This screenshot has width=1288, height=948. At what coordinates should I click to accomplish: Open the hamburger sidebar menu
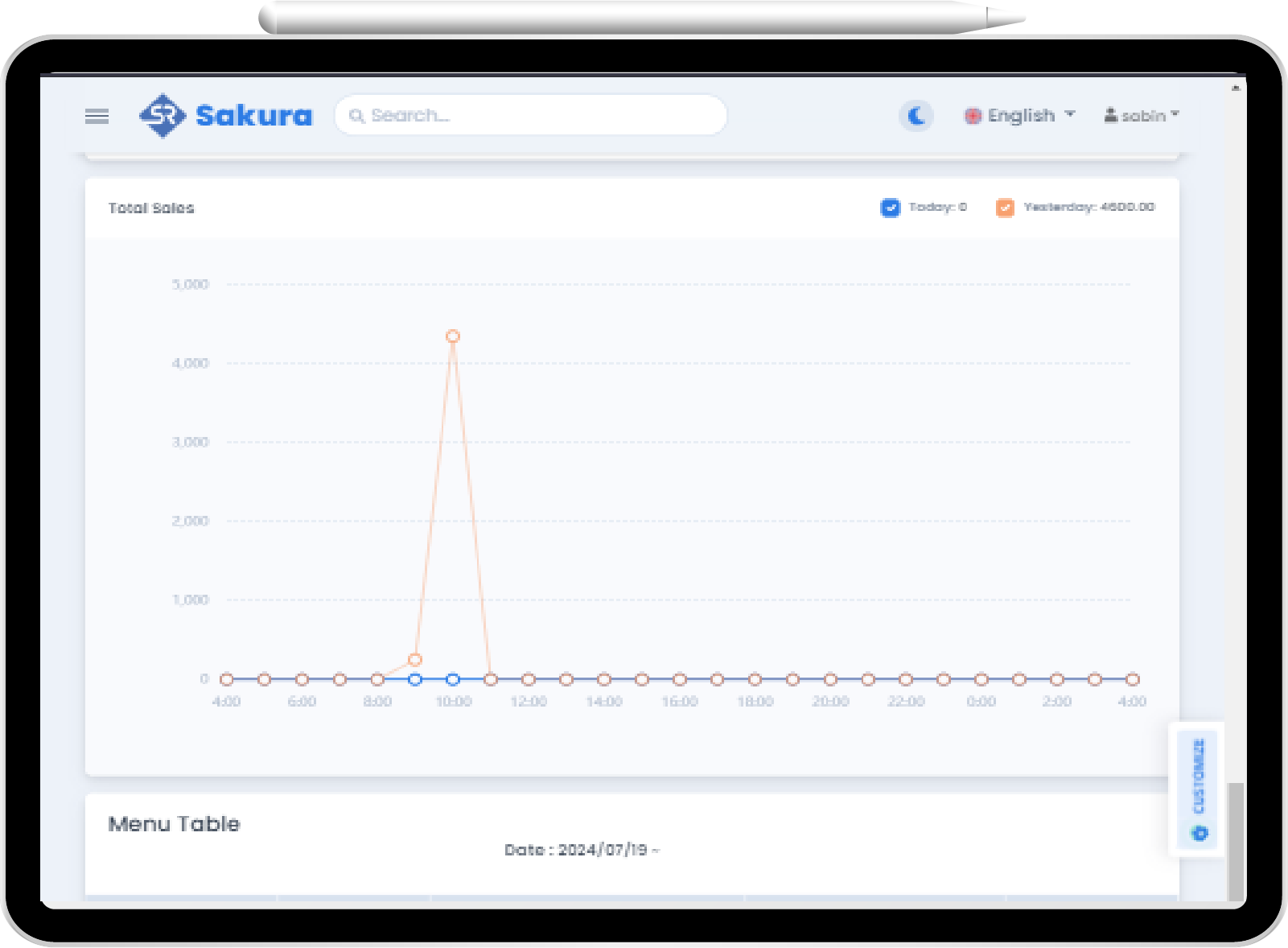pos(97,116)
